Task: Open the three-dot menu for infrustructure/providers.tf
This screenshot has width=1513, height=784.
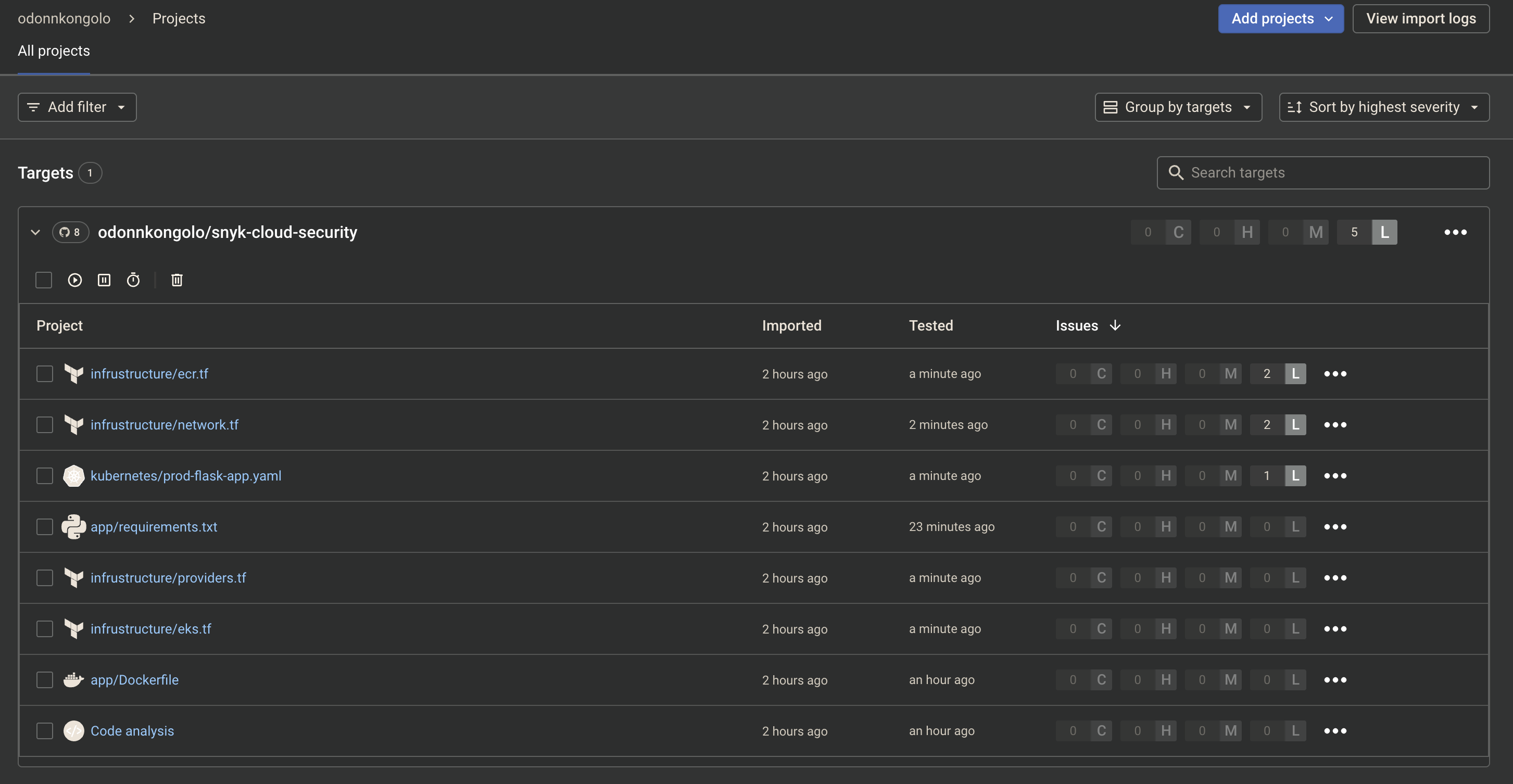Action: [x=1335, y=578]
